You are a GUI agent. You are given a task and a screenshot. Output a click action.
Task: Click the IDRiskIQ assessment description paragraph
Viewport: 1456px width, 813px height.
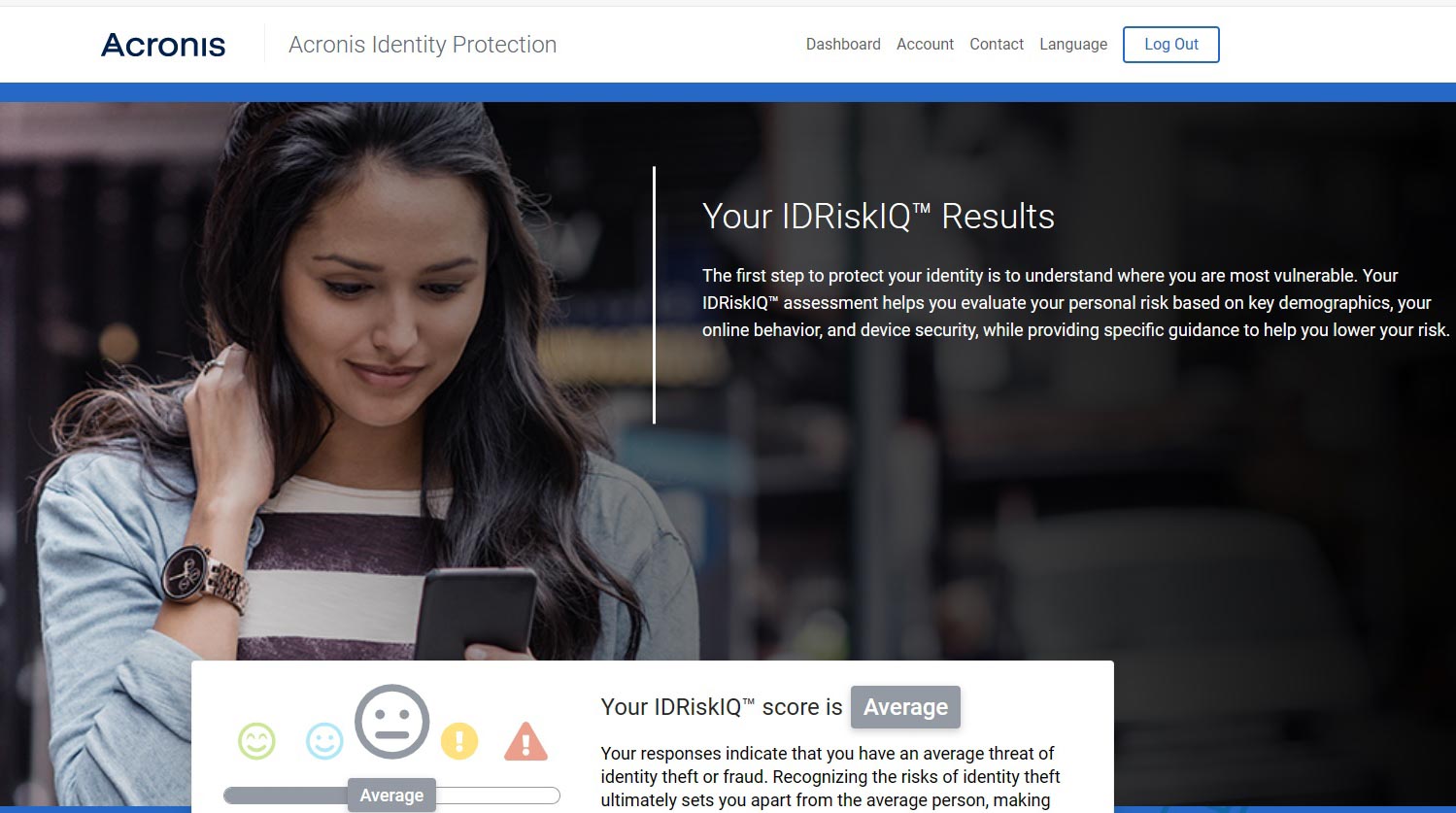tap(1075, 303)
